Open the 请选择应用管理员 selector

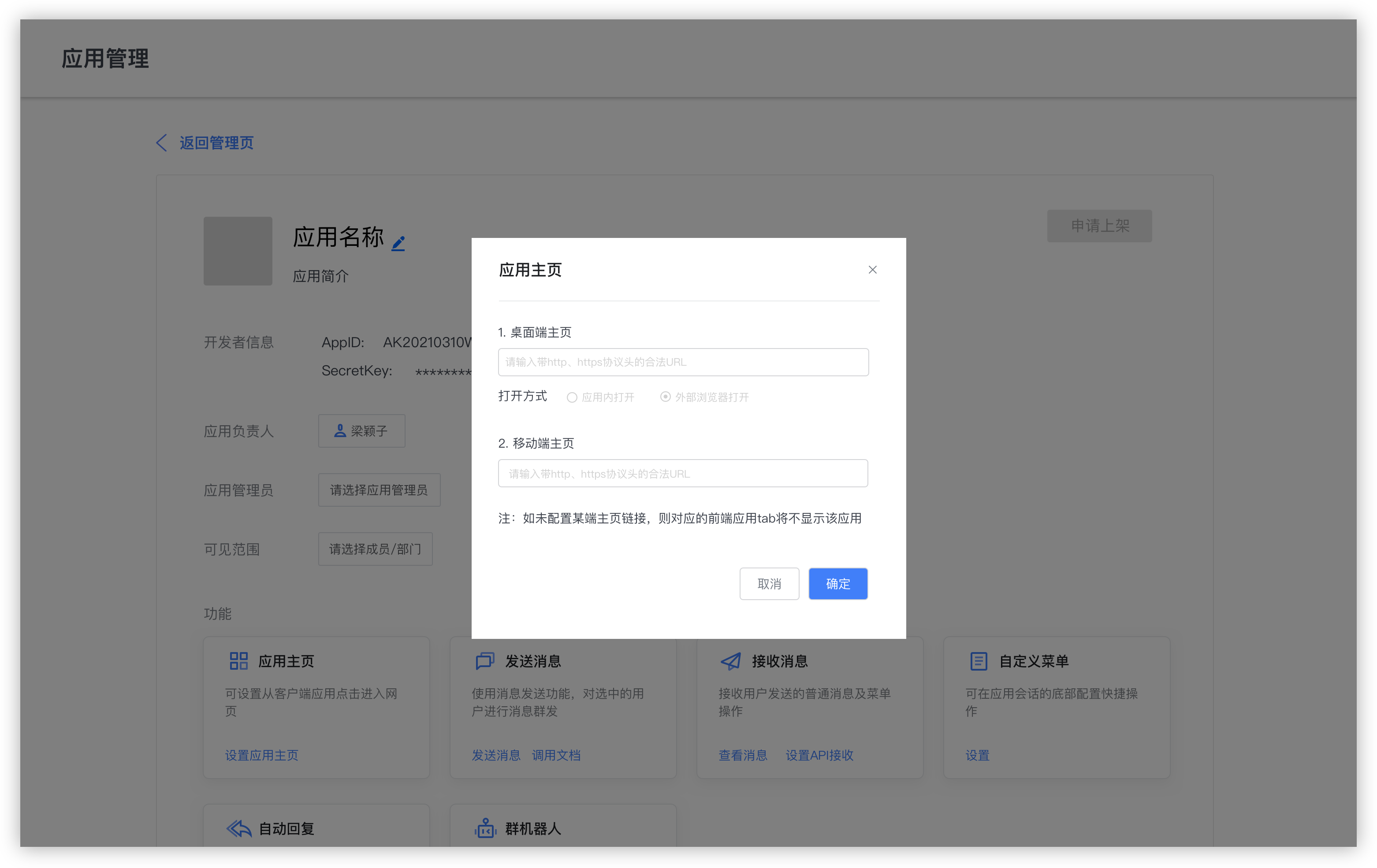[x=379, y=490]
